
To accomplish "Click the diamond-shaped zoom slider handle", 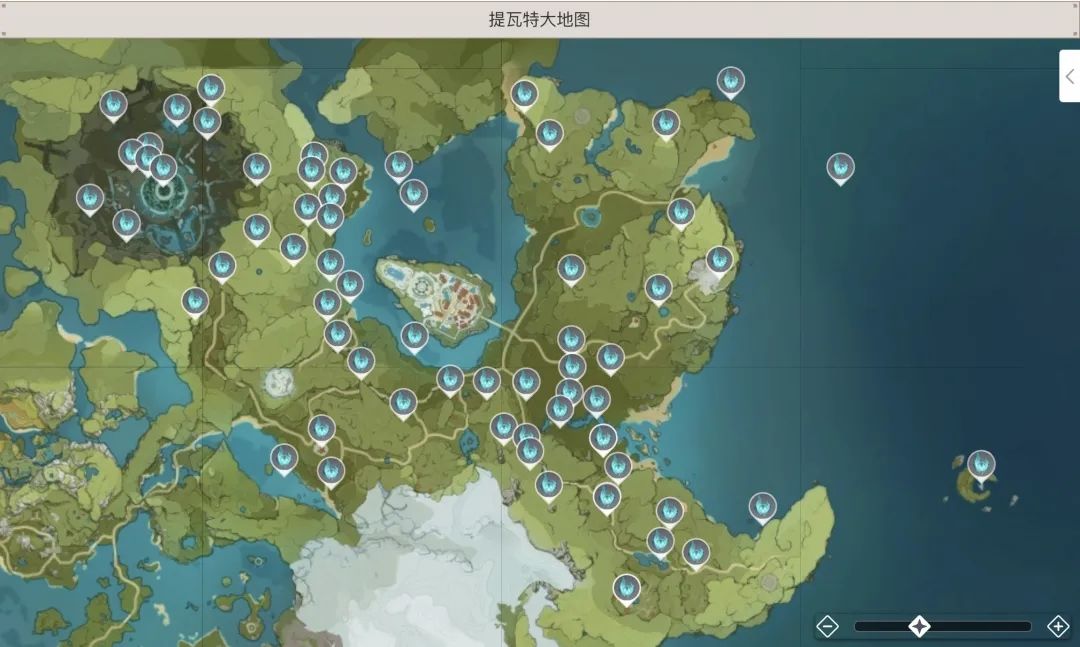I will [x=919, y=626].
